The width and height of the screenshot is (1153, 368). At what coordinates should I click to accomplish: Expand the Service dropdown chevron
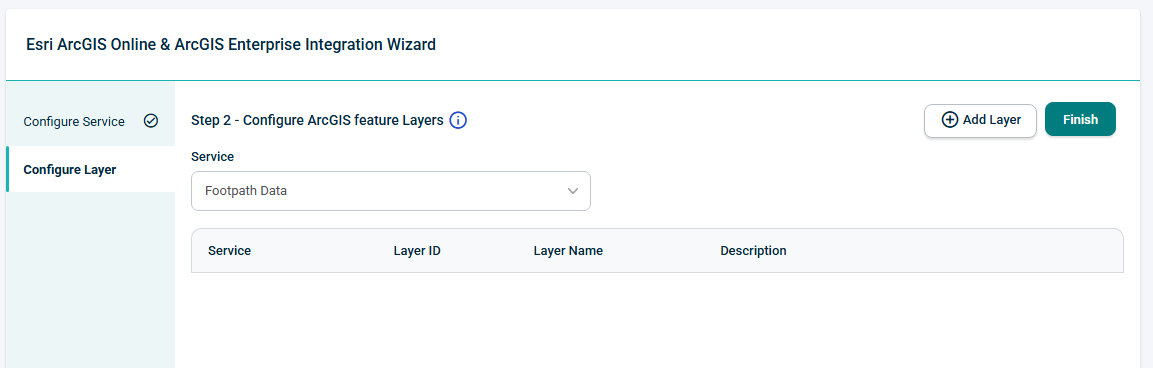point(573,191)
